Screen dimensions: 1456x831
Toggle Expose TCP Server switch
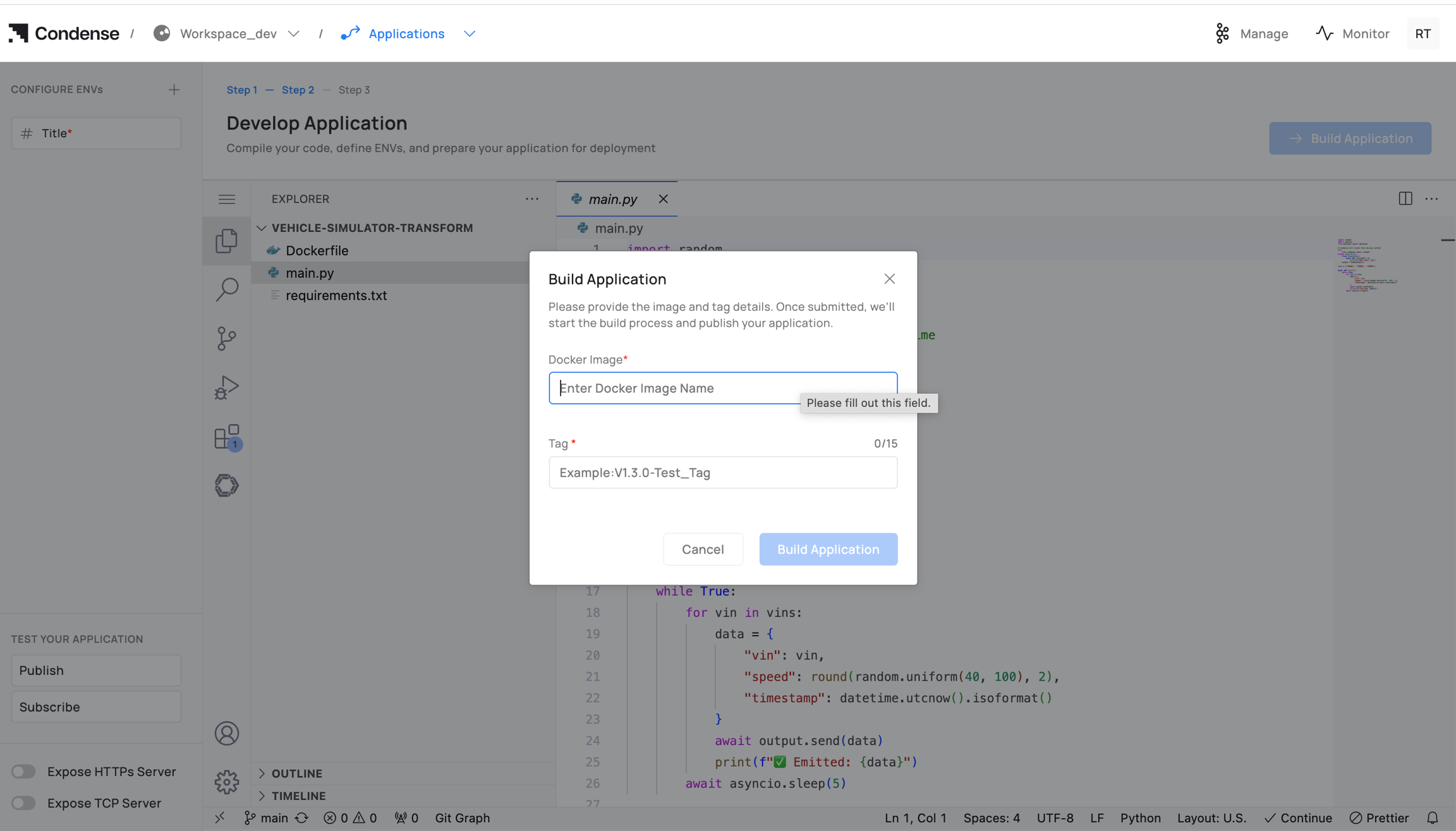(x=24, y=803)
